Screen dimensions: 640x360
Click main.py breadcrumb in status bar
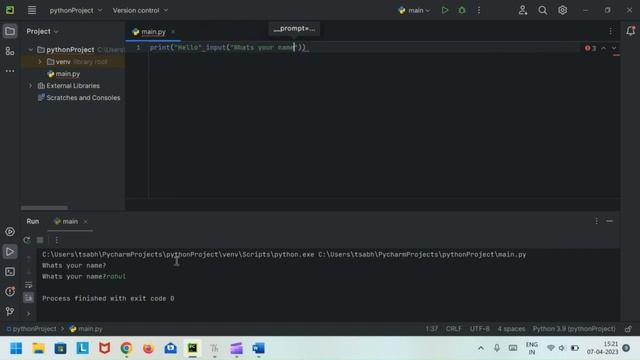click(86, 329)
